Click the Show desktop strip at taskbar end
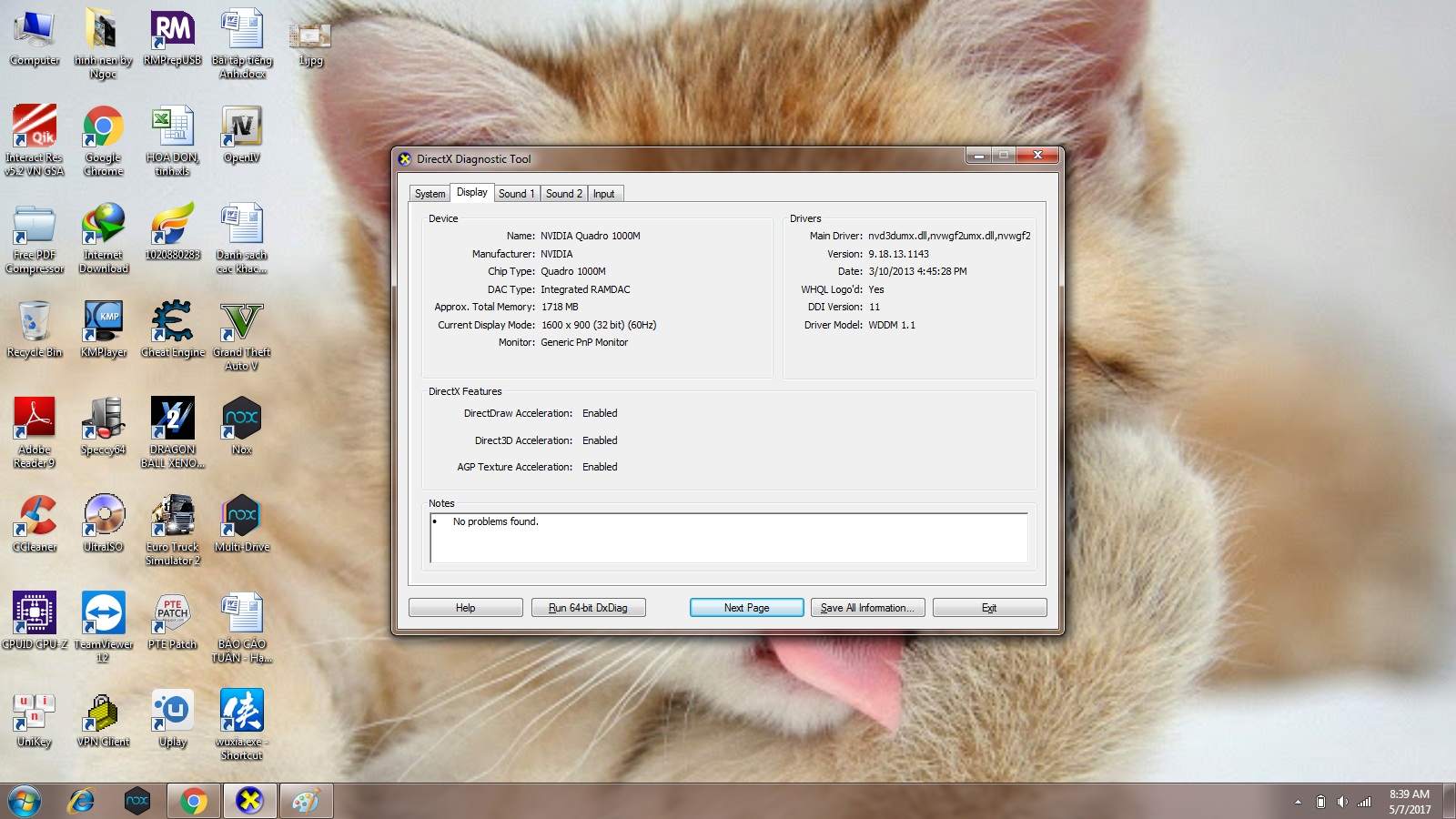This screenshot has height=819, width=1456. [x=1449, y=802]
